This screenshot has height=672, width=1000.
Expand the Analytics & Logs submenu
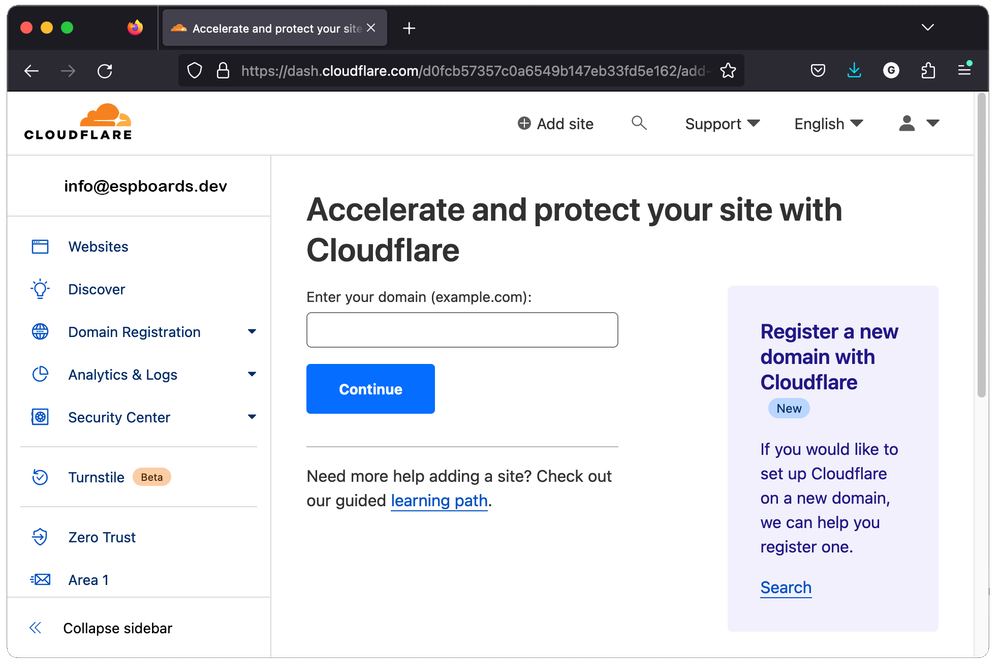[x=252, y=374]
